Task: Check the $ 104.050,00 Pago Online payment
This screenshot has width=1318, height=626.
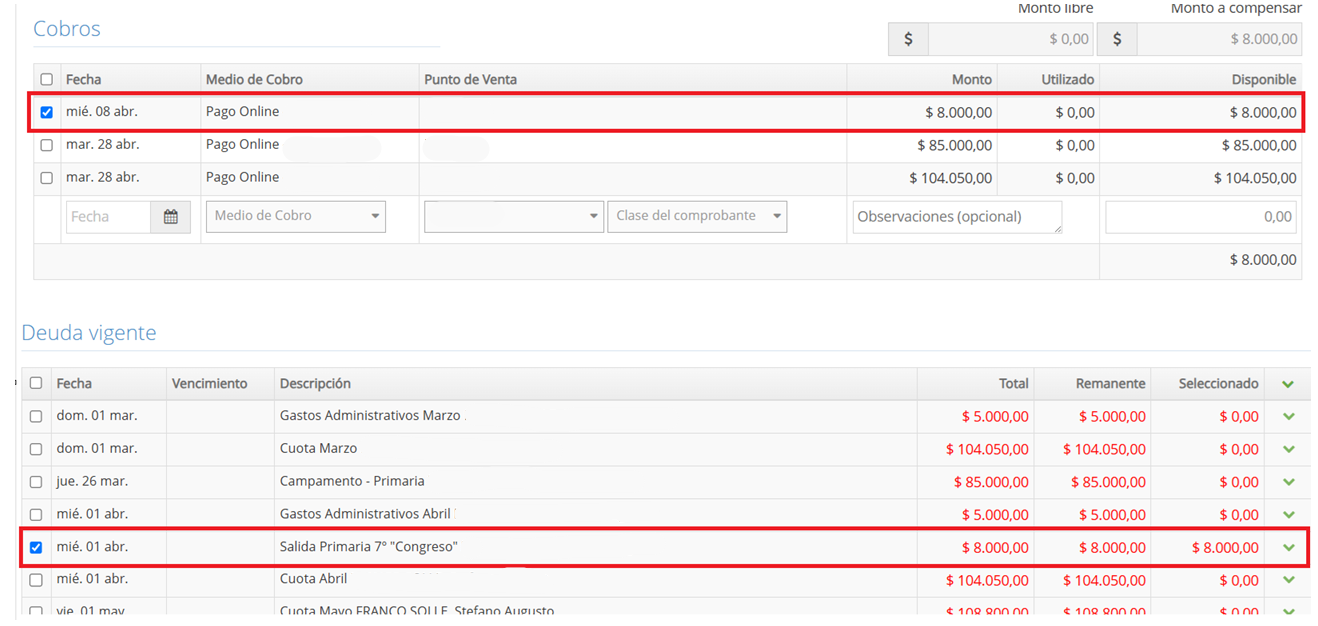Action: 47,178
